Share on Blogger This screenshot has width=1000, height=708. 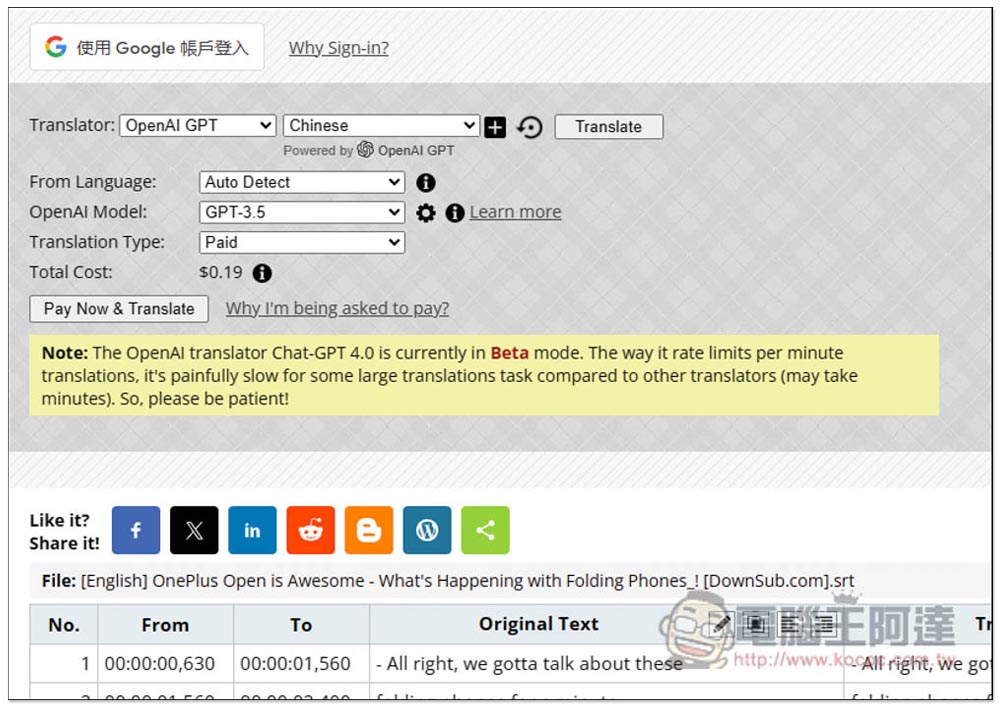pyautogui.click(x=369, y=530)
